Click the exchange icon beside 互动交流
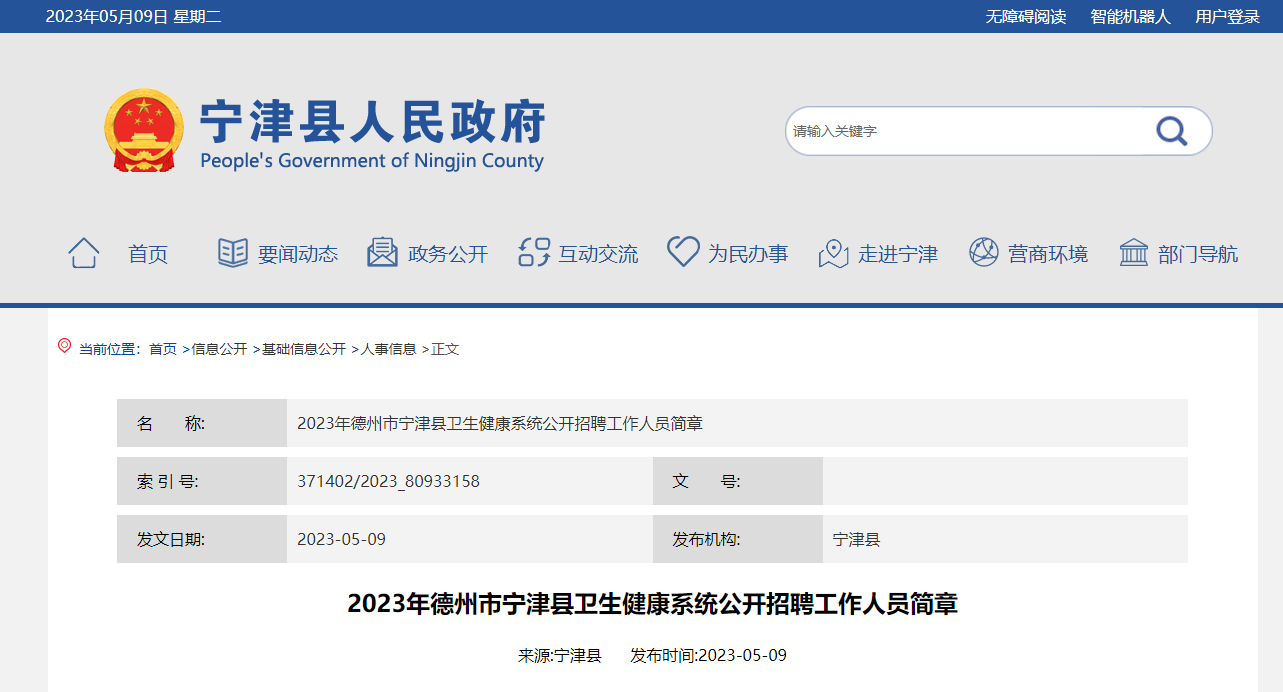The image size is (1283, 692). click(534, 253)
